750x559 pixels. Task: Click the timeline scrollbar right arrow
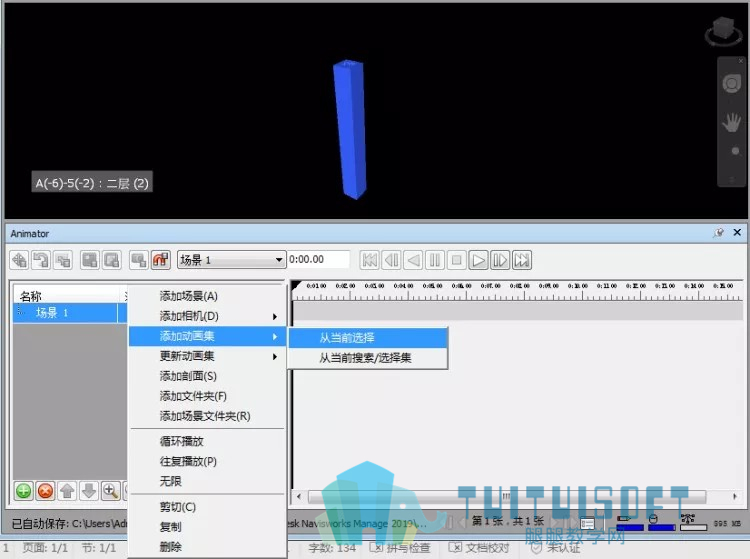[735, 496]
